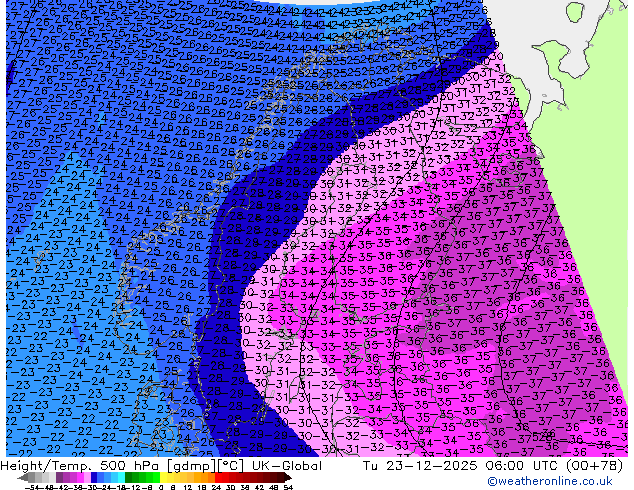Click the (00+78) forecast offset label
The width and height of the screenshot is (634, 490).
coord(594,466)
